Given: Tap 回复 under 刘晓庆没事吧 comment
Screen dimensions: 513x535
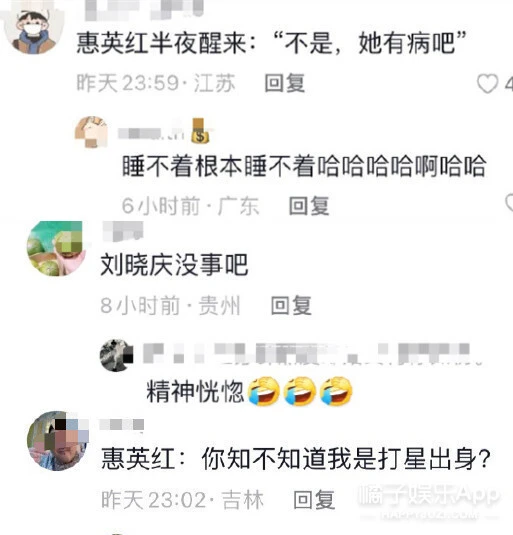Looking at the screenshot, I should coord(291,305).
